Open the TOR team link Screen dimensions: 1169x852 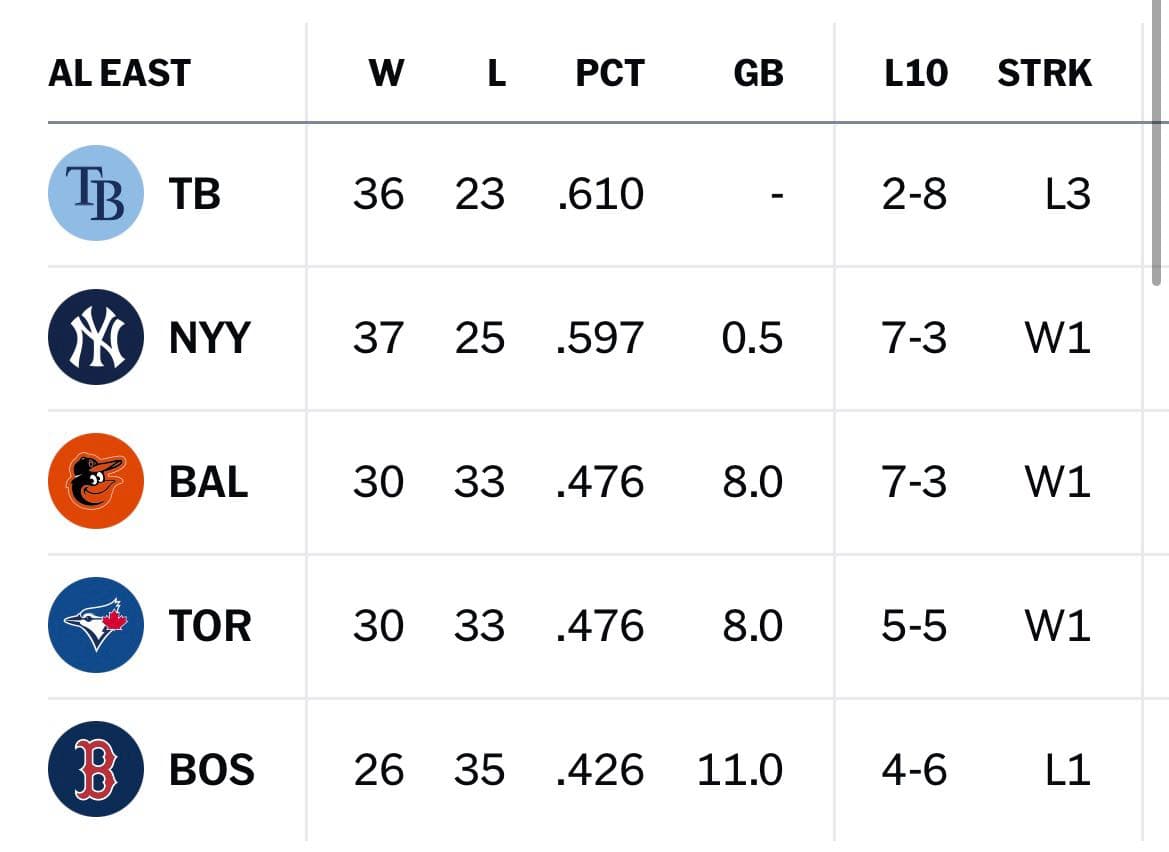pos(209,625)
